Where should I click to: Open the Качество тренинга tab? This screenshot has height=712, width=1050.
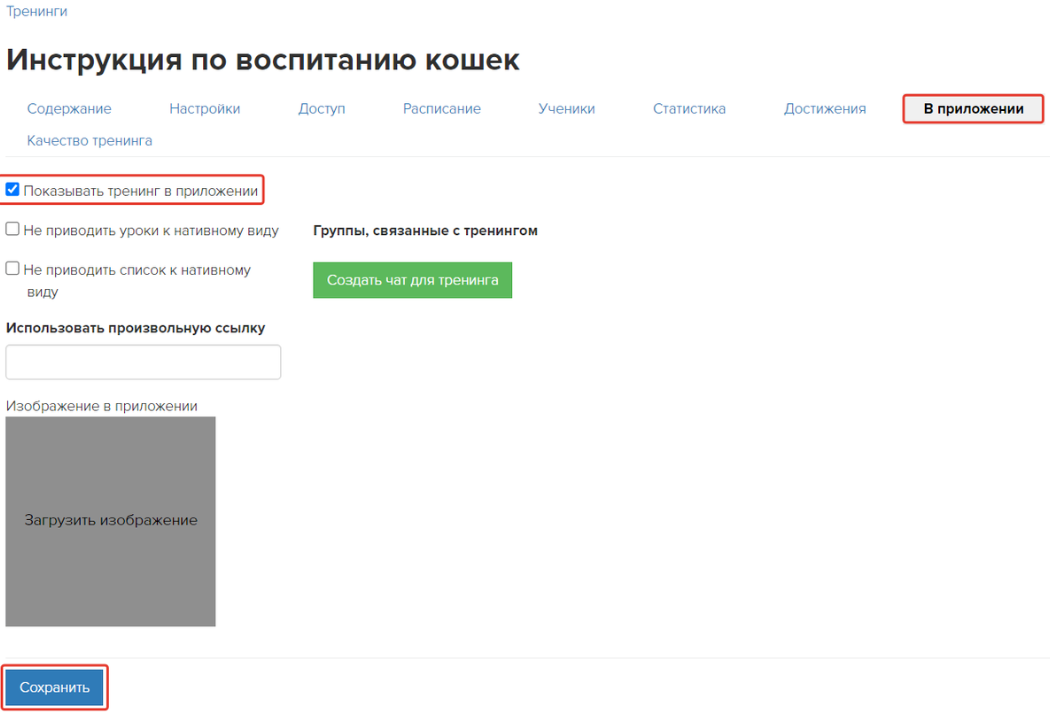90,141
